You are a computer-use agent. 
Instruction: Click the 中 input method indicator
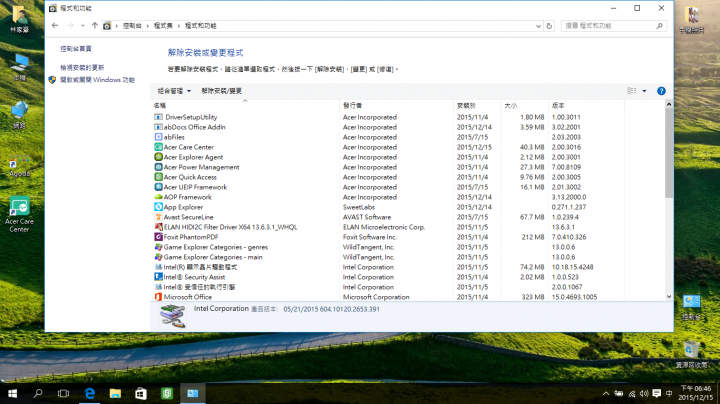coord(669,393)
